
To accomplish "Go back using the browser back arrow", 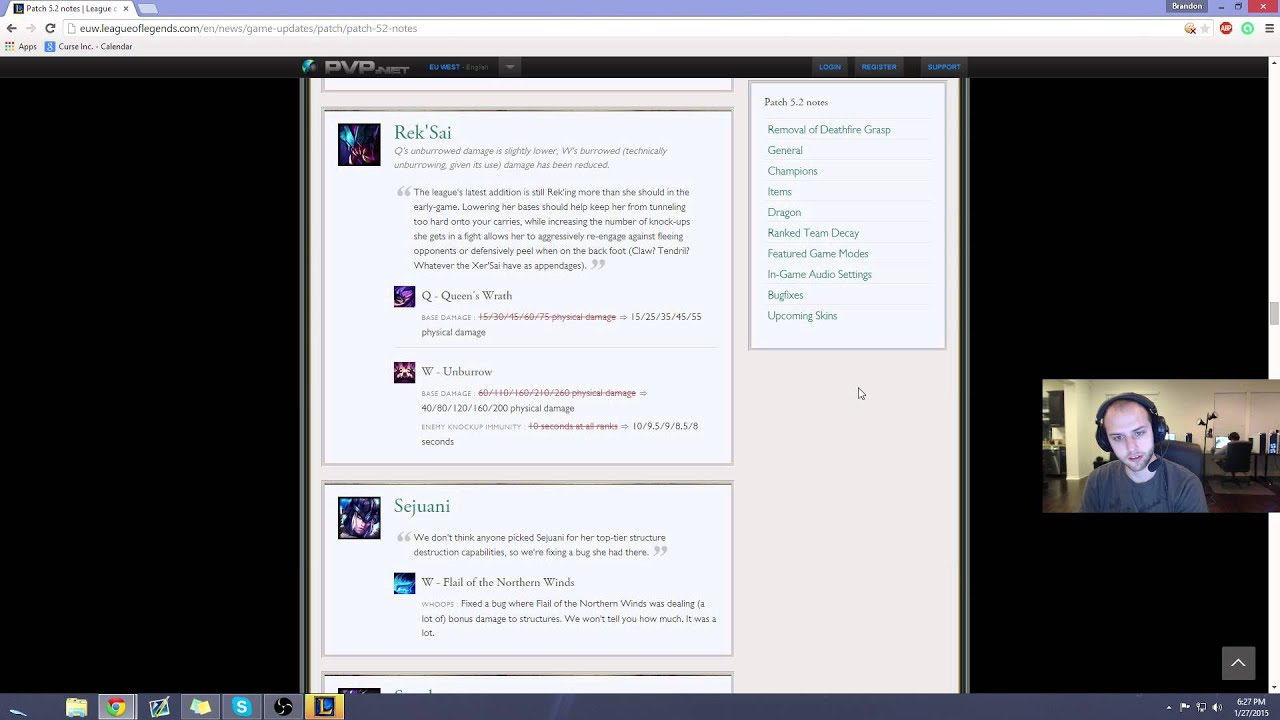I will pyautogui.click(x=11, y=28).
